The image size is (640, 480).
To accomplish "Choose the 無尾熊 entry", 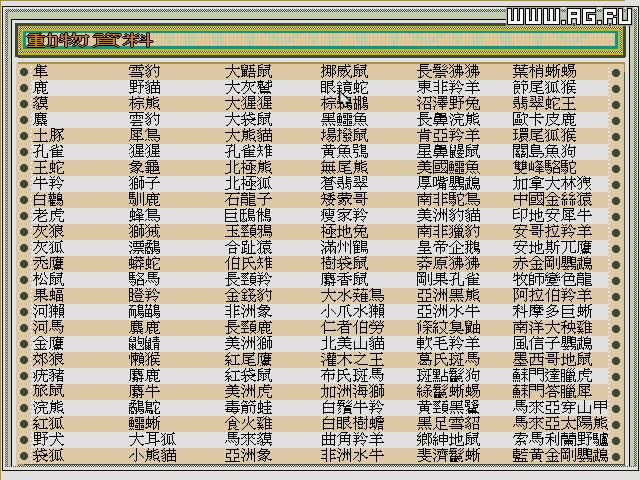I will (x=344, y=167).
